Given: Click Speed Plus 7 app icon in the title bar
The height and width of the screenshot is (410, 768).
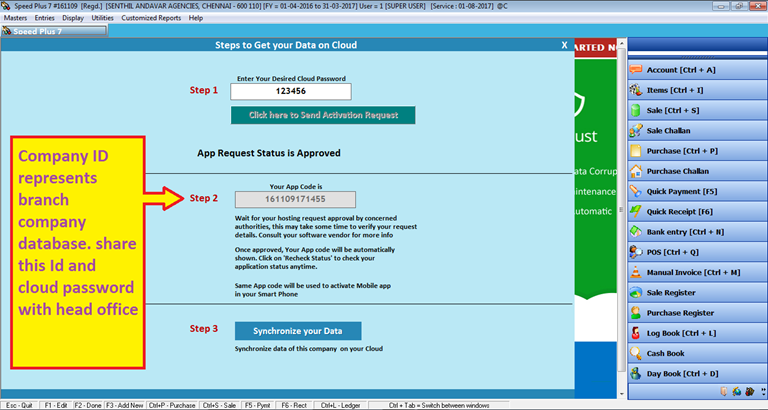Looking at the screenshot, I should click(6, 6).
